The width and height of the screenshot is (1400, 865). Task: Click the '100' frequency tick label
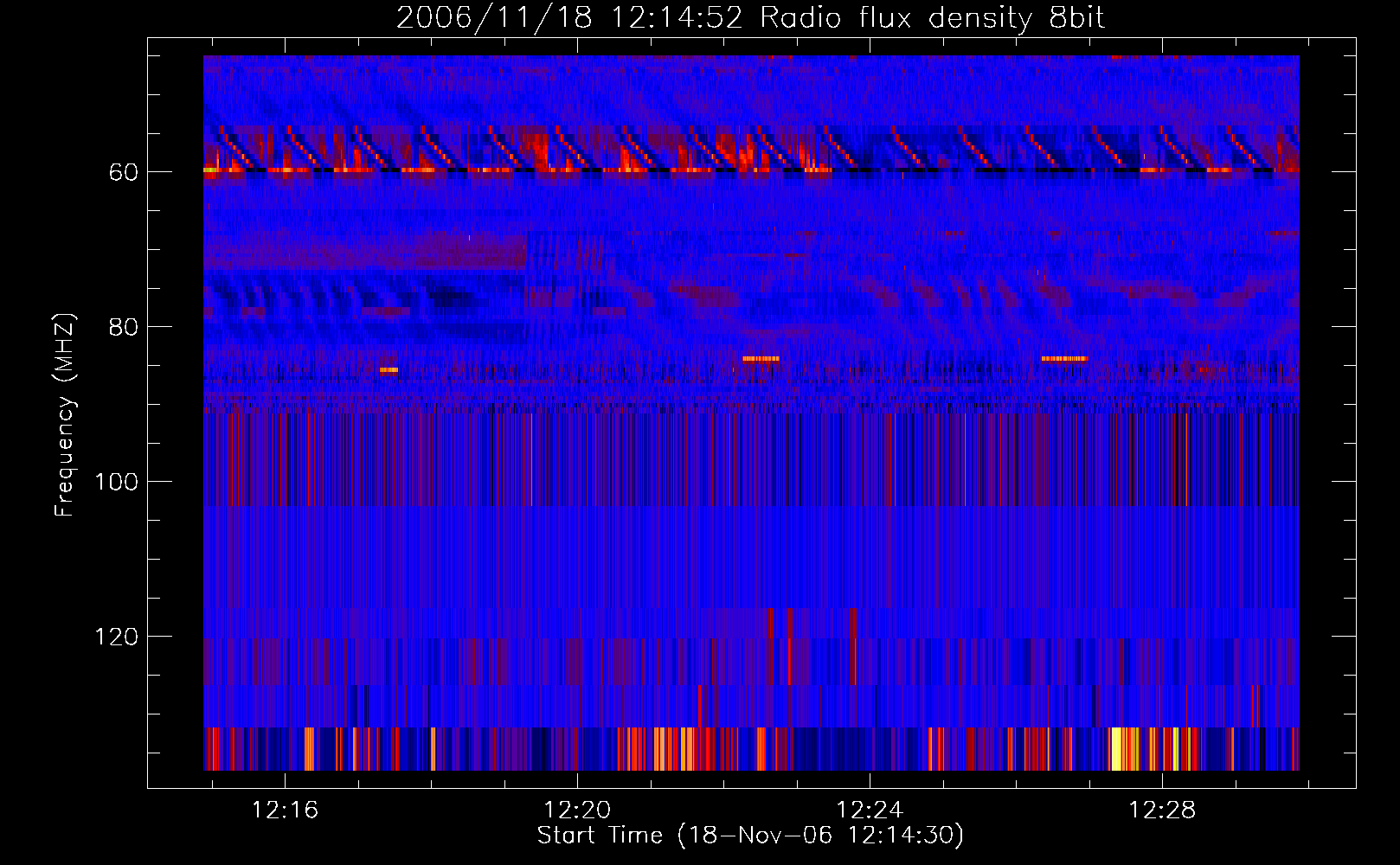click(117, 482)
